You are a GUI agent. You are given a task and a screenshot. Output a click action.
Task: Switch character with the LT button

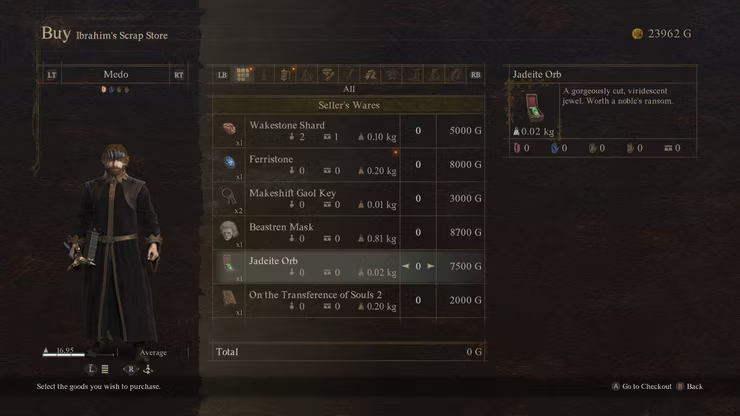pyautogui.click(x=52, y=75)
